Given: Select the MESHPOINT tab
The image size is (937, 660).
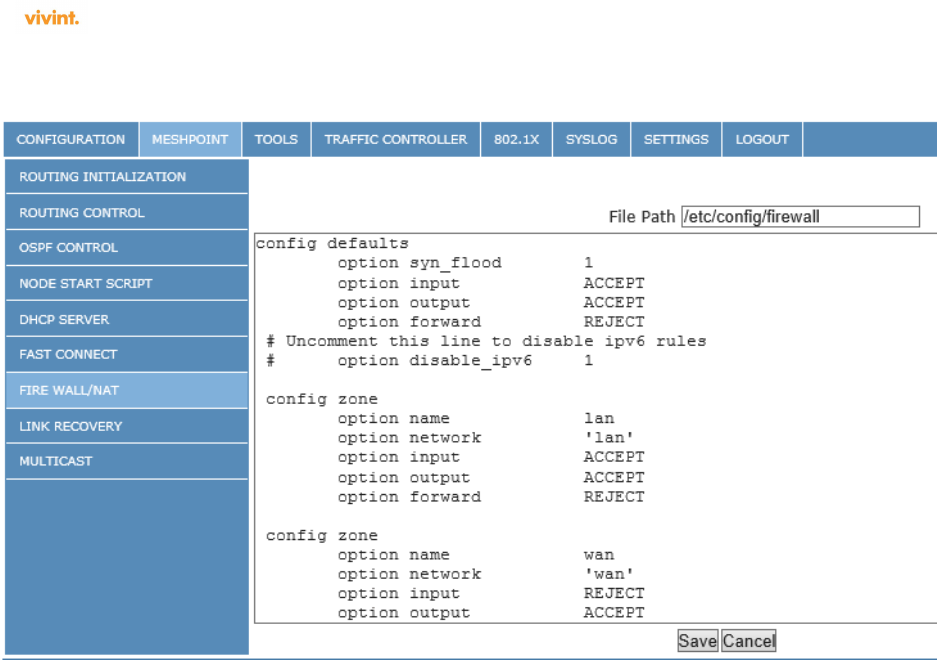Looking at the screenshot, I should [190, 139].
